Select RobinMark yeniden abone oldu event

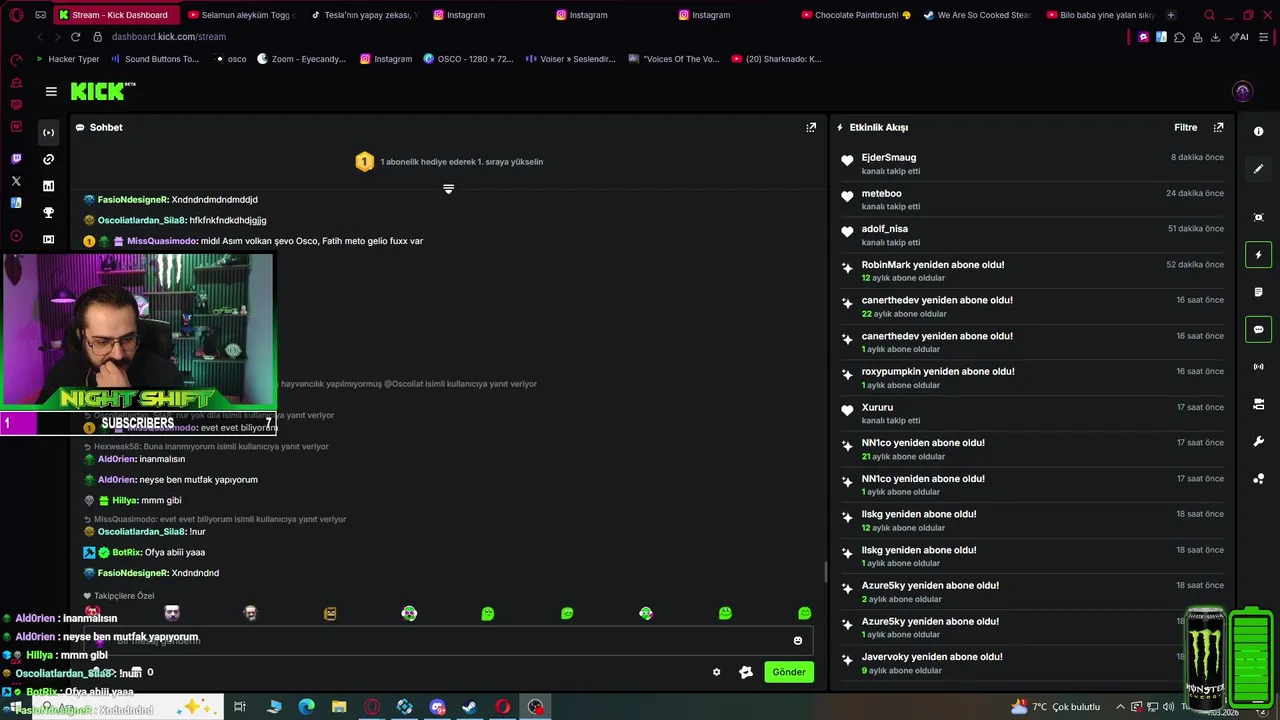point(1032,271)
